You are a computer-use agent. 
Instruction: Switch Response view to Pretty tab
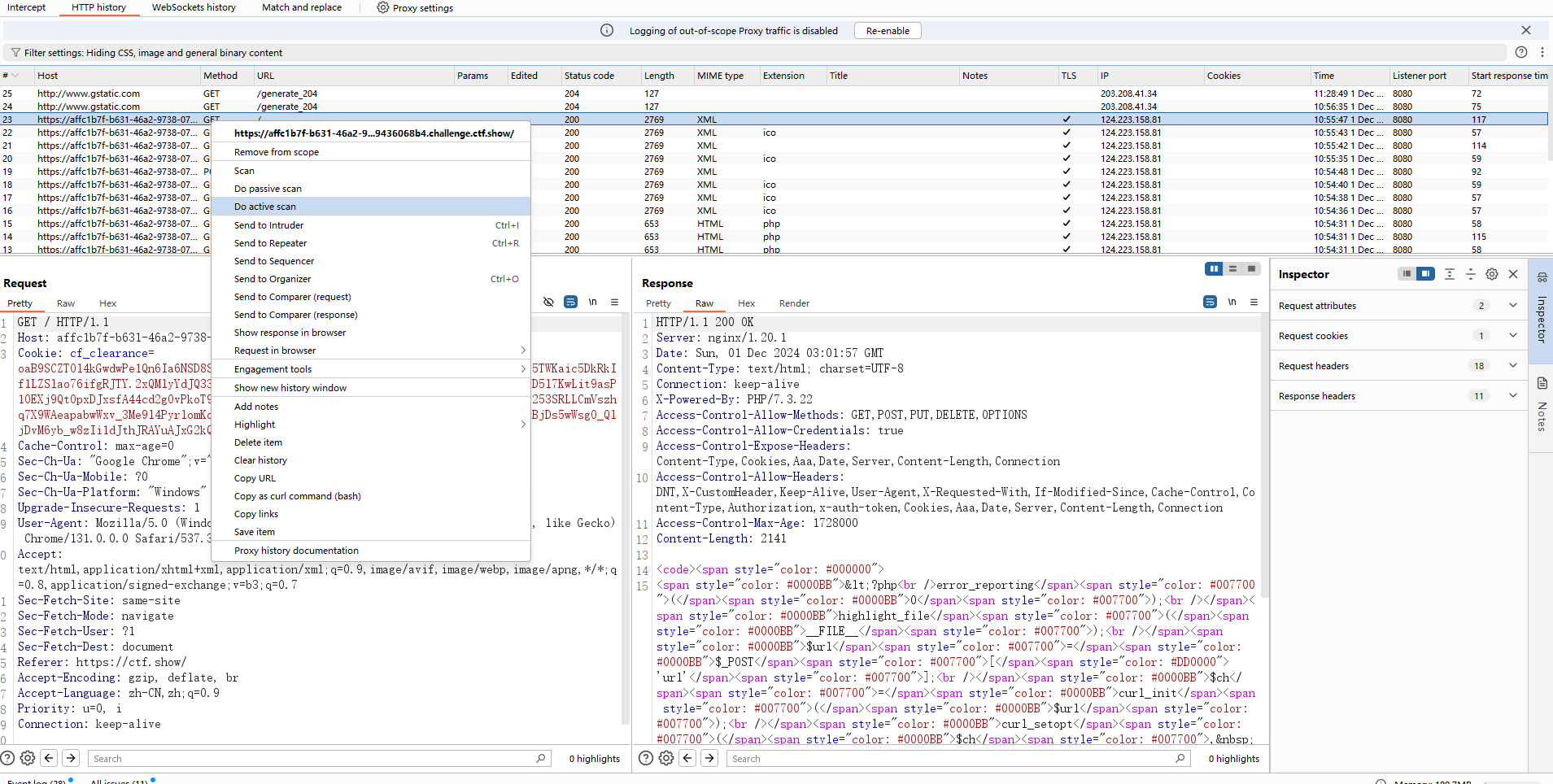click(659, 303)
